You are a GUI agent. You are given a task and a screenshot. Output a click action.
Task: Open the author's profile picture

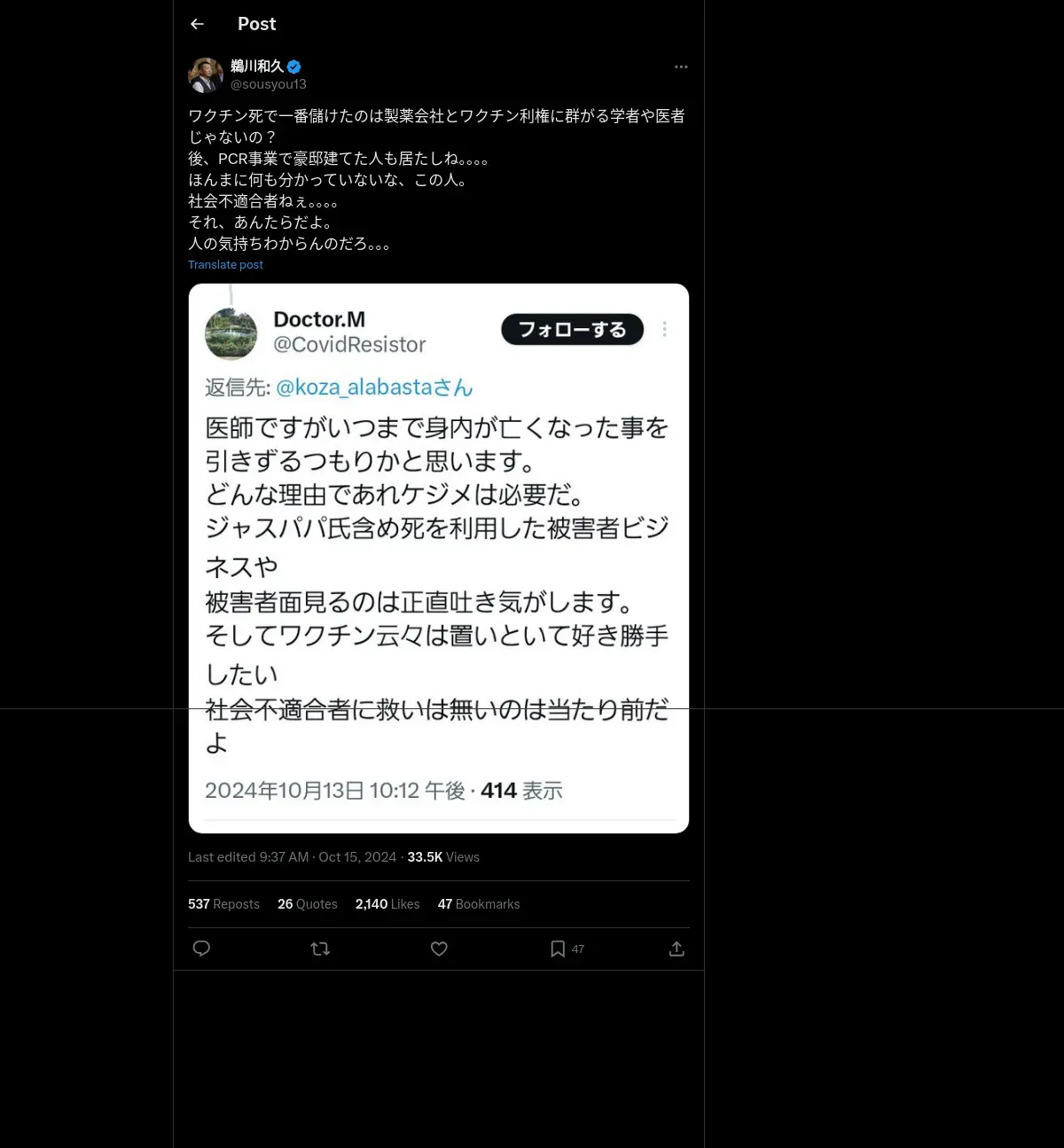[x=206, y=75]
